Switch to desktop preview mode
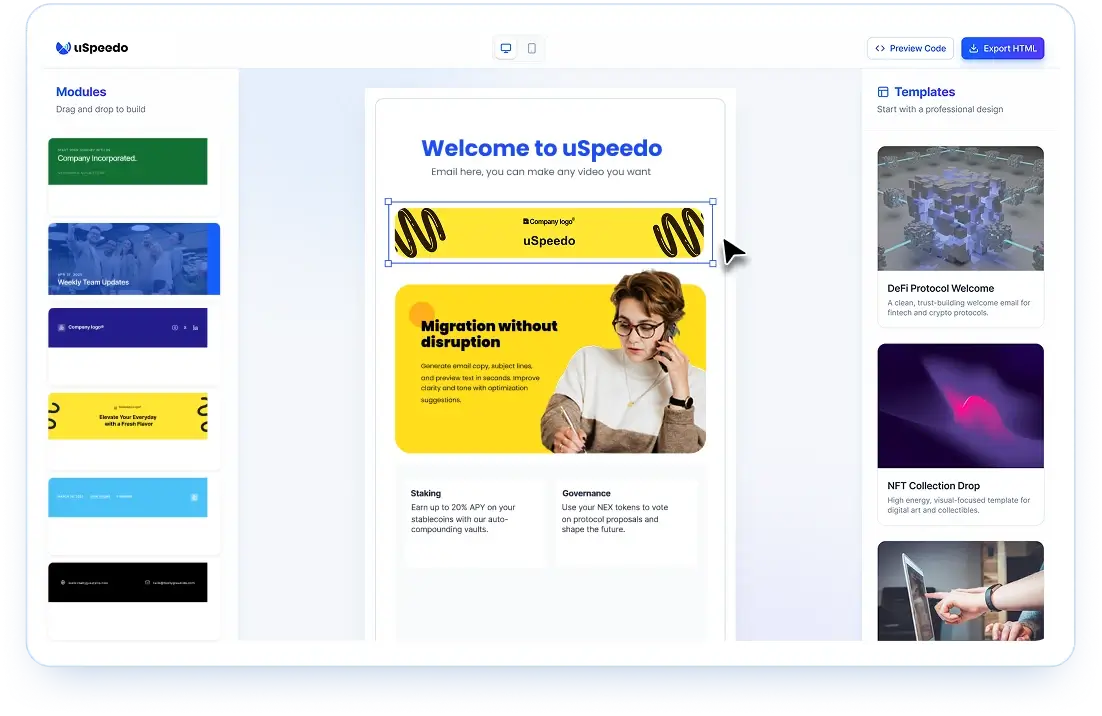 (506, 47)
